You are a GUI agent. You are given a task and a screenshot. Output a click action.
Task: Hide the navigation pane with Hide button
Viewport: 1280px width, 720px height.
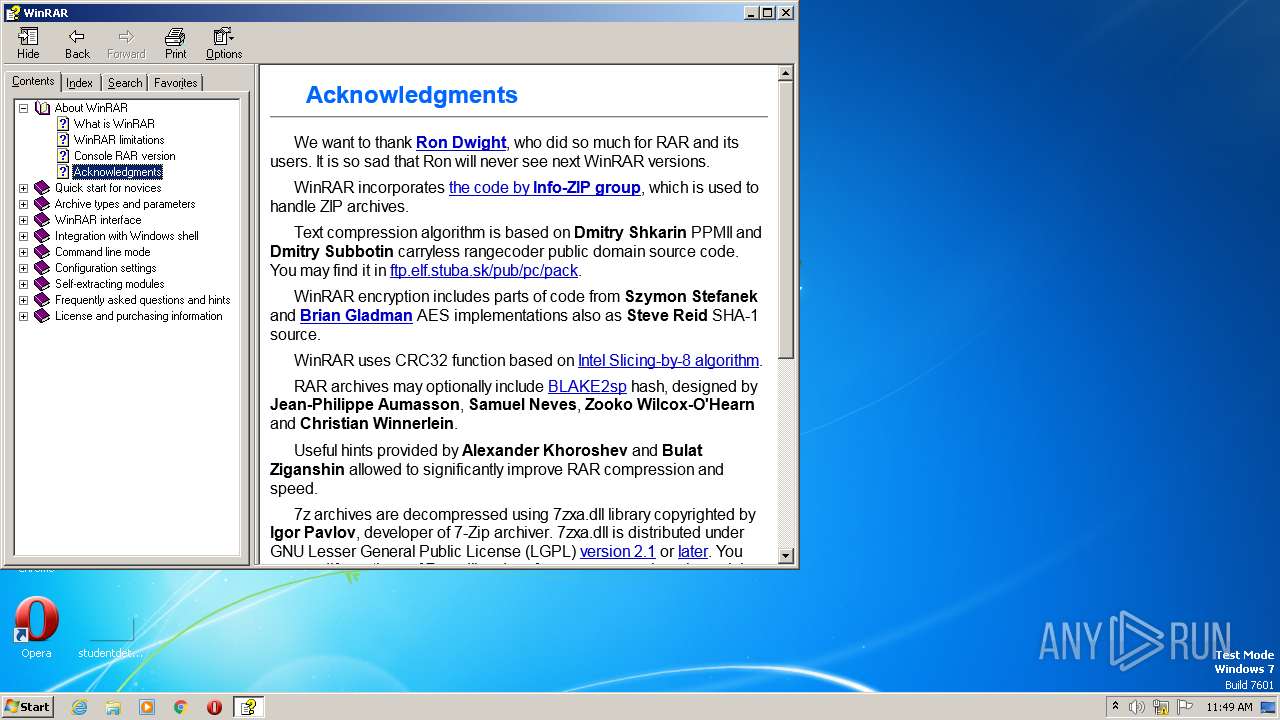(x=28, y=43)
